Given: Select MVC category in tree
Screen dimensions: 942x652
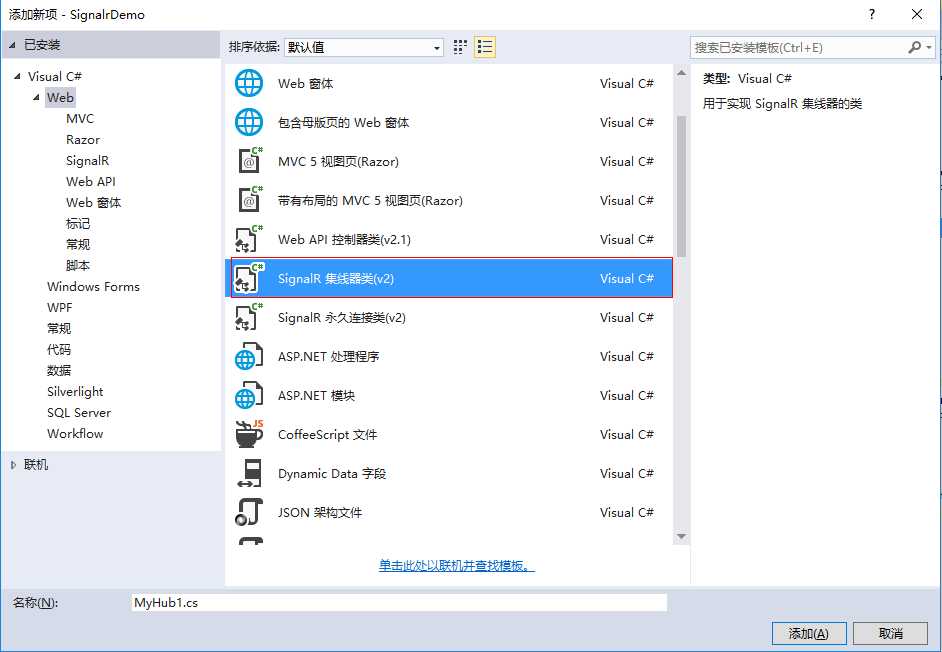Looking at the screenshot, I should pyautogui.click(x=80, y=118).
